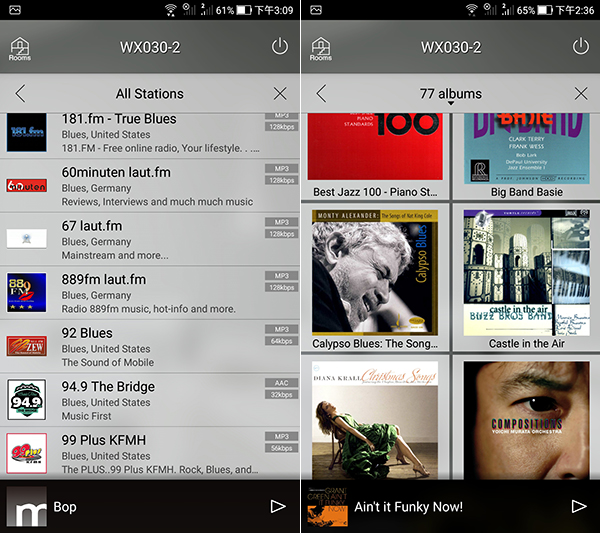
Task: Tap the Castle in the Air title
Action: click(527, 344)
